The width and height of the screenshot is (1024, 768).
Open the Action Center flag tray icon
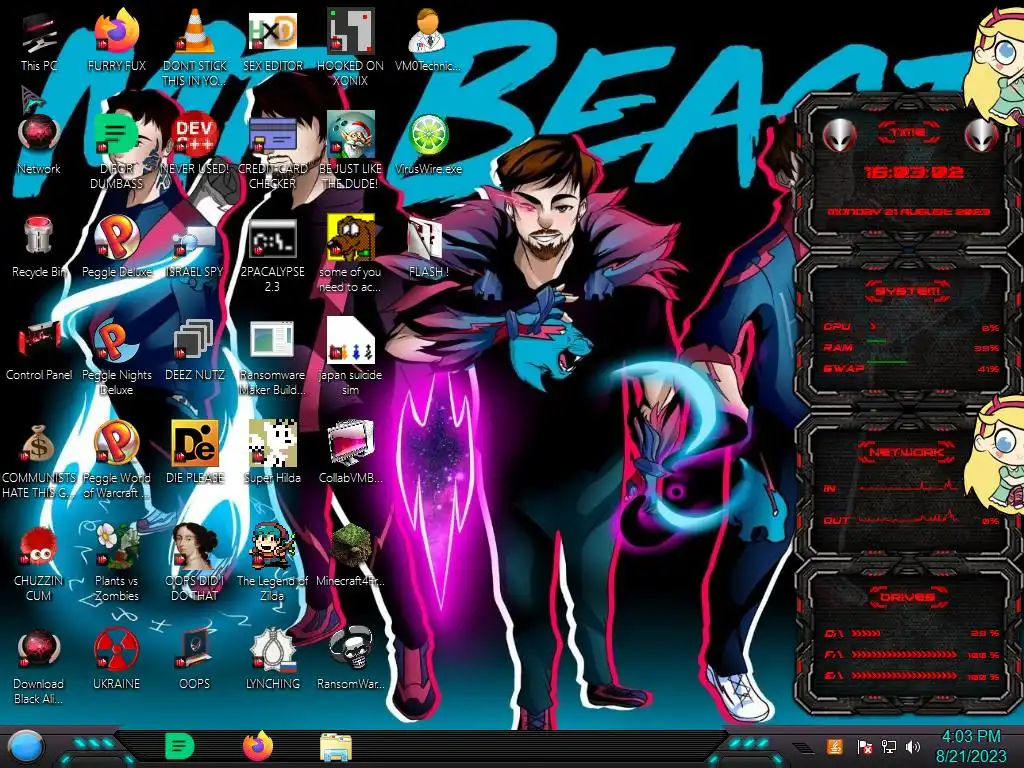[x=864, y=747]
